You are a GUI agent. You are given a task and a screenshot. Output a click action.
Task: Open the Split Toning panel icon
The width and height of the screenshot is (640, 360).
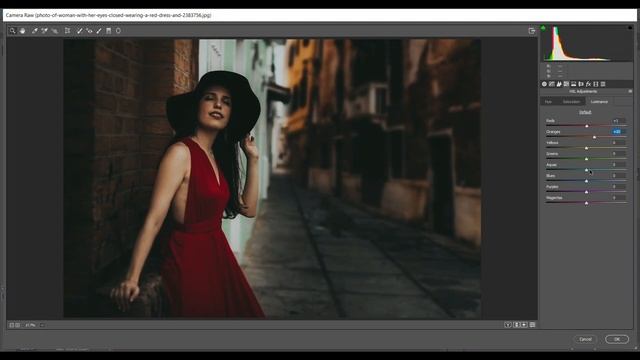pyautogui.click(x=573, y=84)
